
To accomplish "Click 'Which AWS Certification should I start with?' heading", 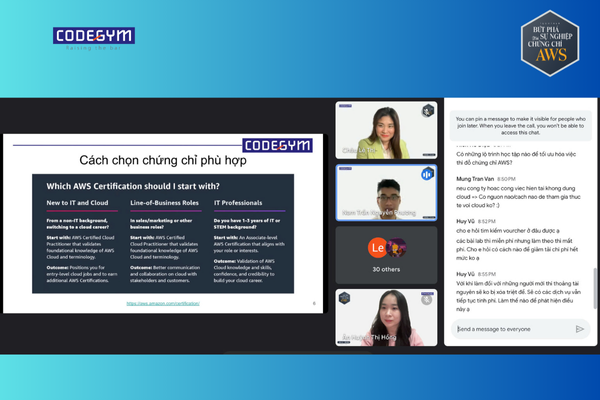I will click(x=133, y=186).
